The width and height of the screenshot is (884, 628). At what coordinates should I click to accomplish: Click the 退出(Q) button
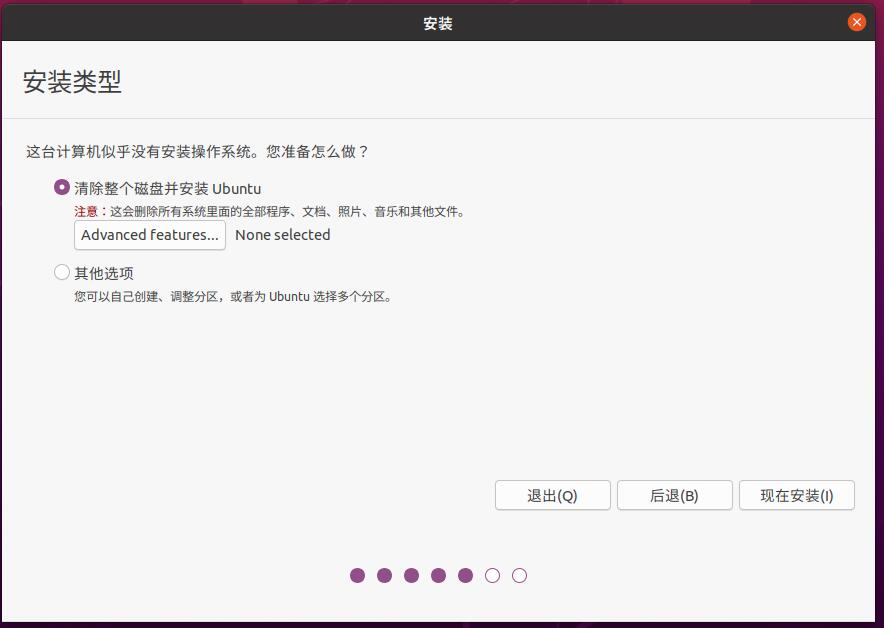coord(552,496)
